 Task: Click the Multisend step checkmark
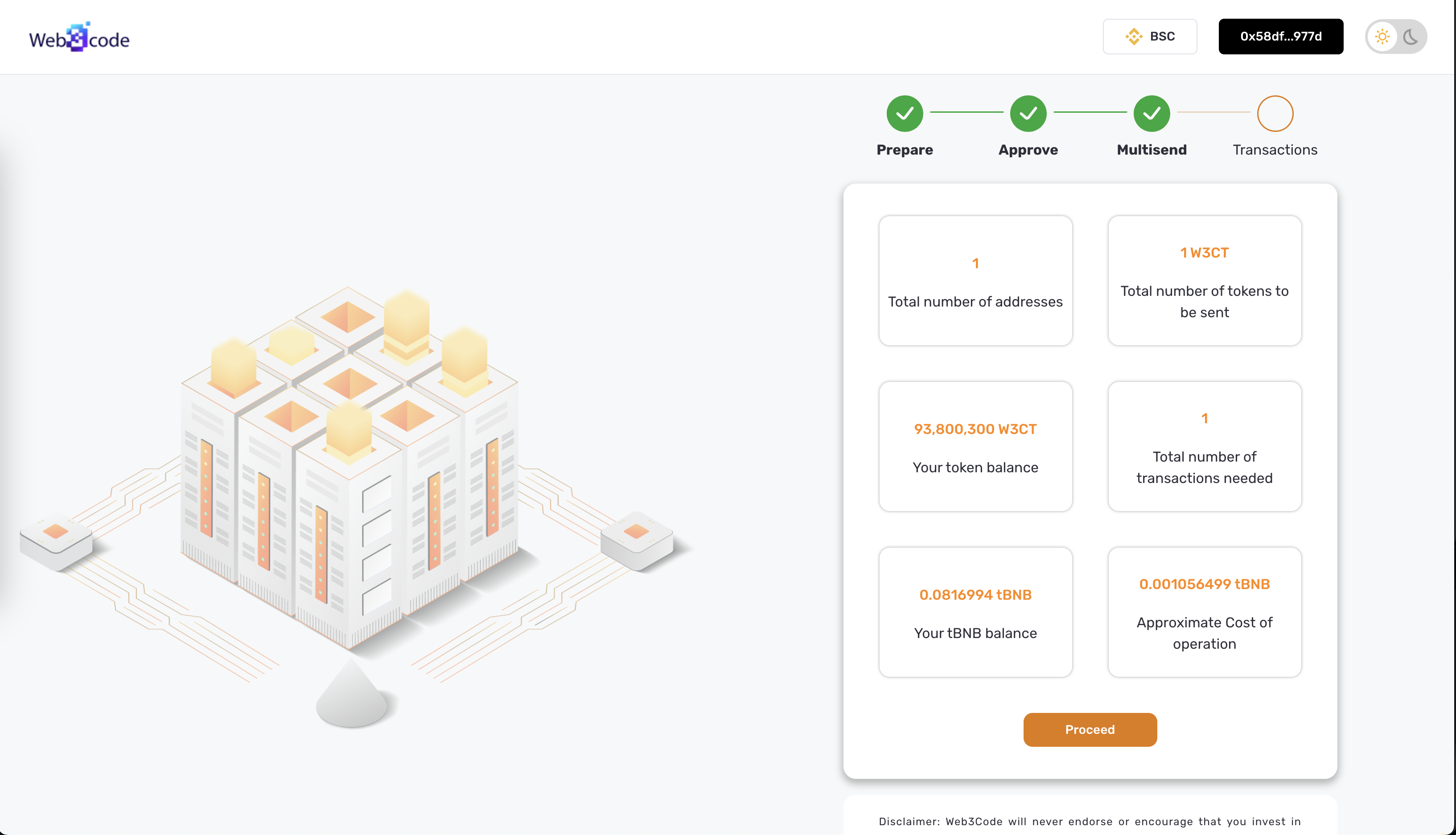[x=1152, y=113]
